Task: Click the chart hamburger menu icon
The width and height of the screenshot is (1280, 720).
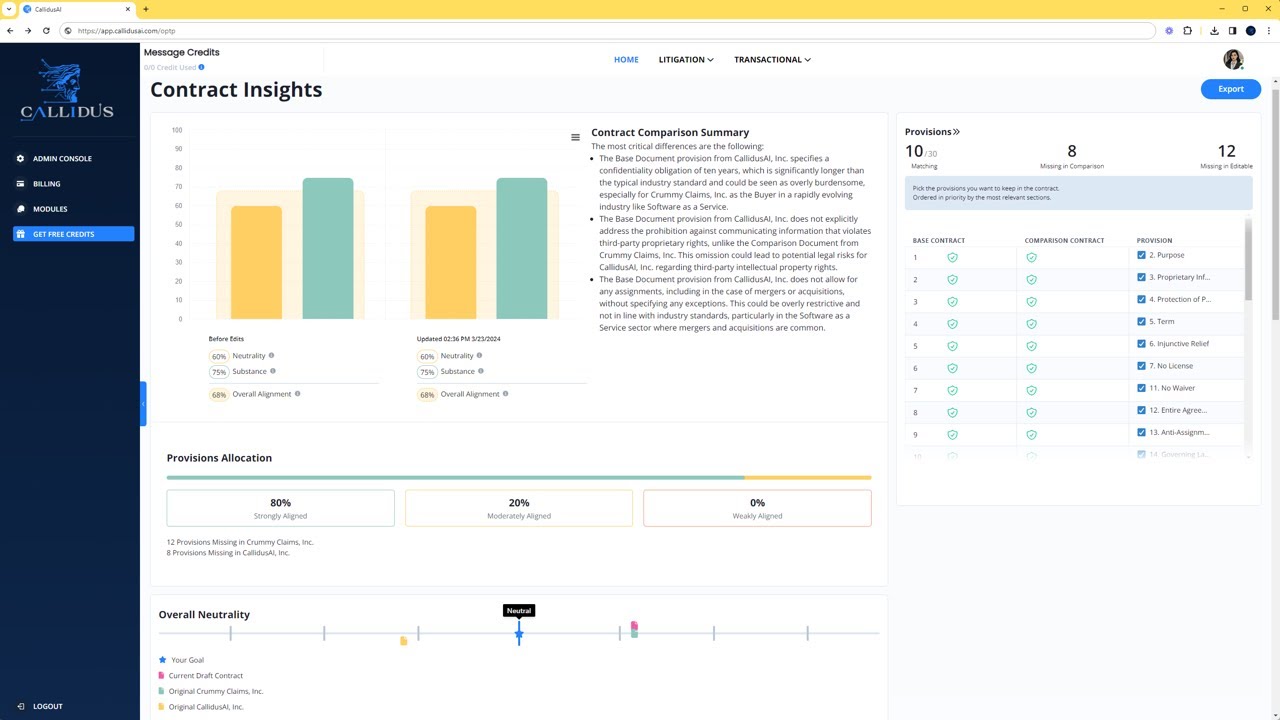Action: click(575, 138)
